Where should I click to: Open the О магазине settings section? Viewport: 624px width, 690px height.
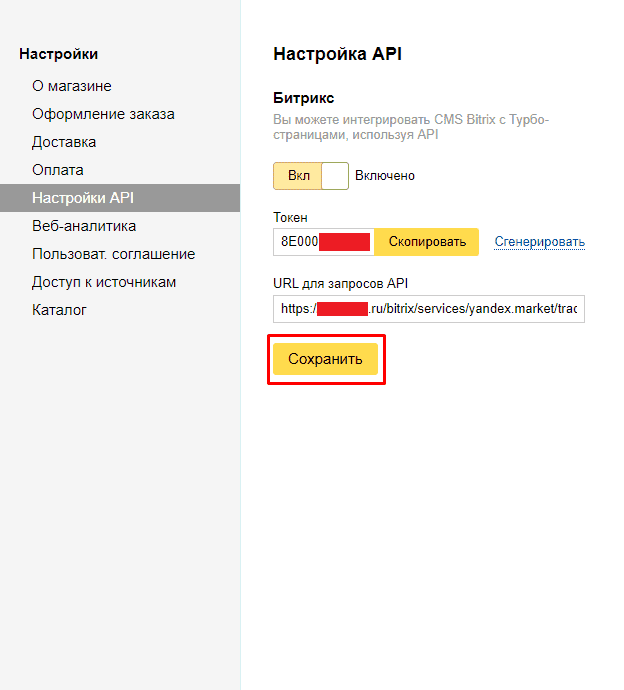tap(72, 86)
